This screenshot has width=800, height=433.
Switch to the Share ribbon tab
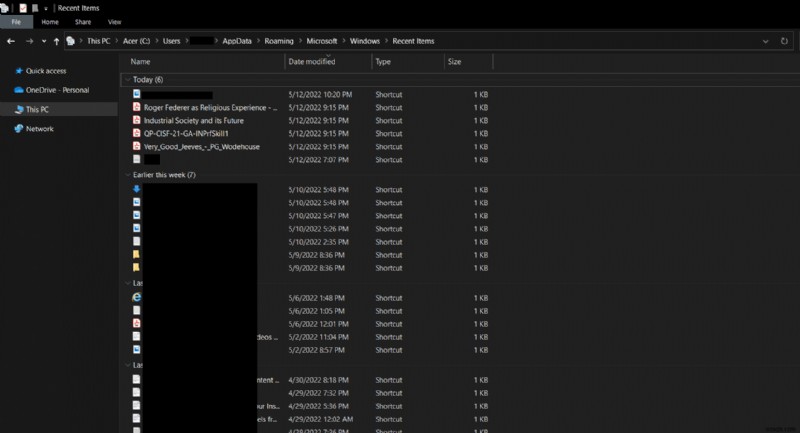click(x=83, y=22)
